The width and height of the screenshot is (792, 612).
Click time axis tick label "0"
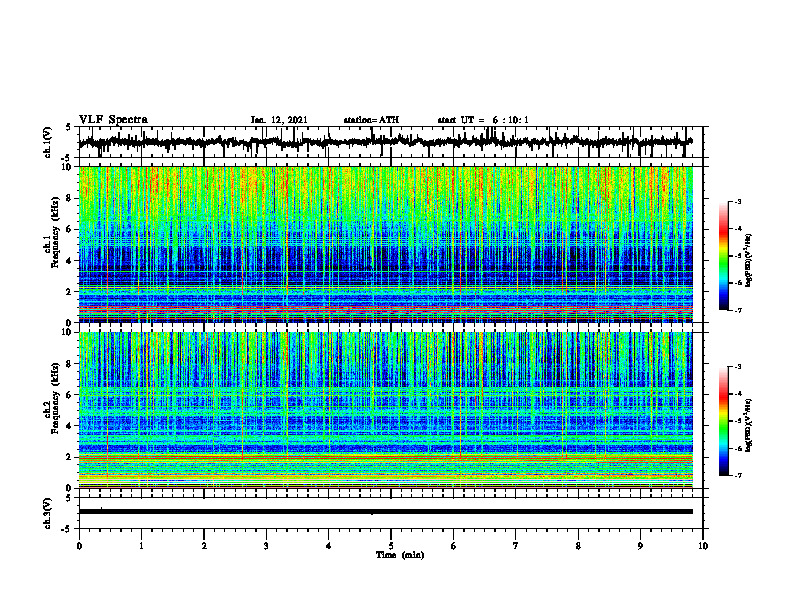pos(79,546)
